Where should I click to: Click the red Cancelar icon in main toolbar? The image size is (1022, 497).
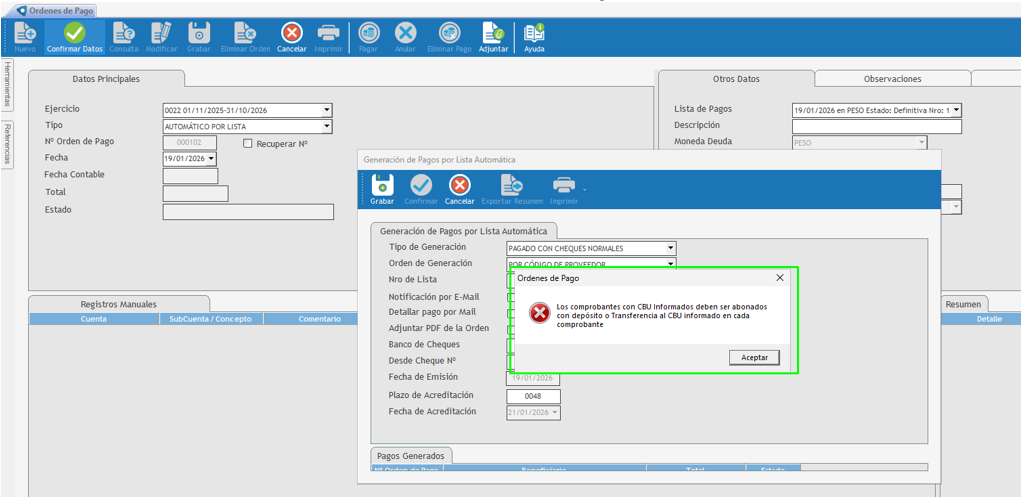(x=291, y=36)
